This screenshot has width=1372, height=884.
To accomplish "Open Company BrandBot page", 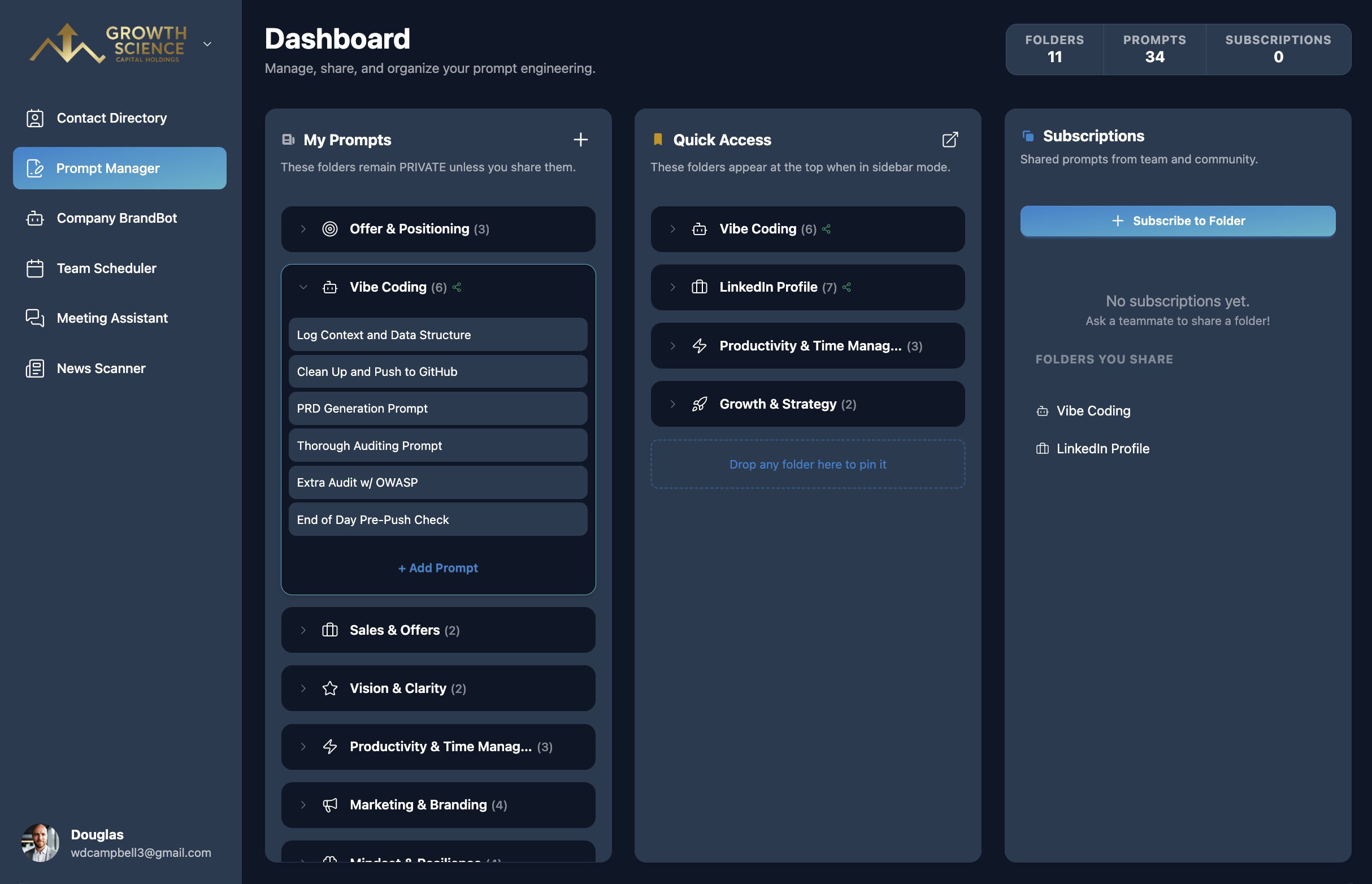I will (119, 218).
